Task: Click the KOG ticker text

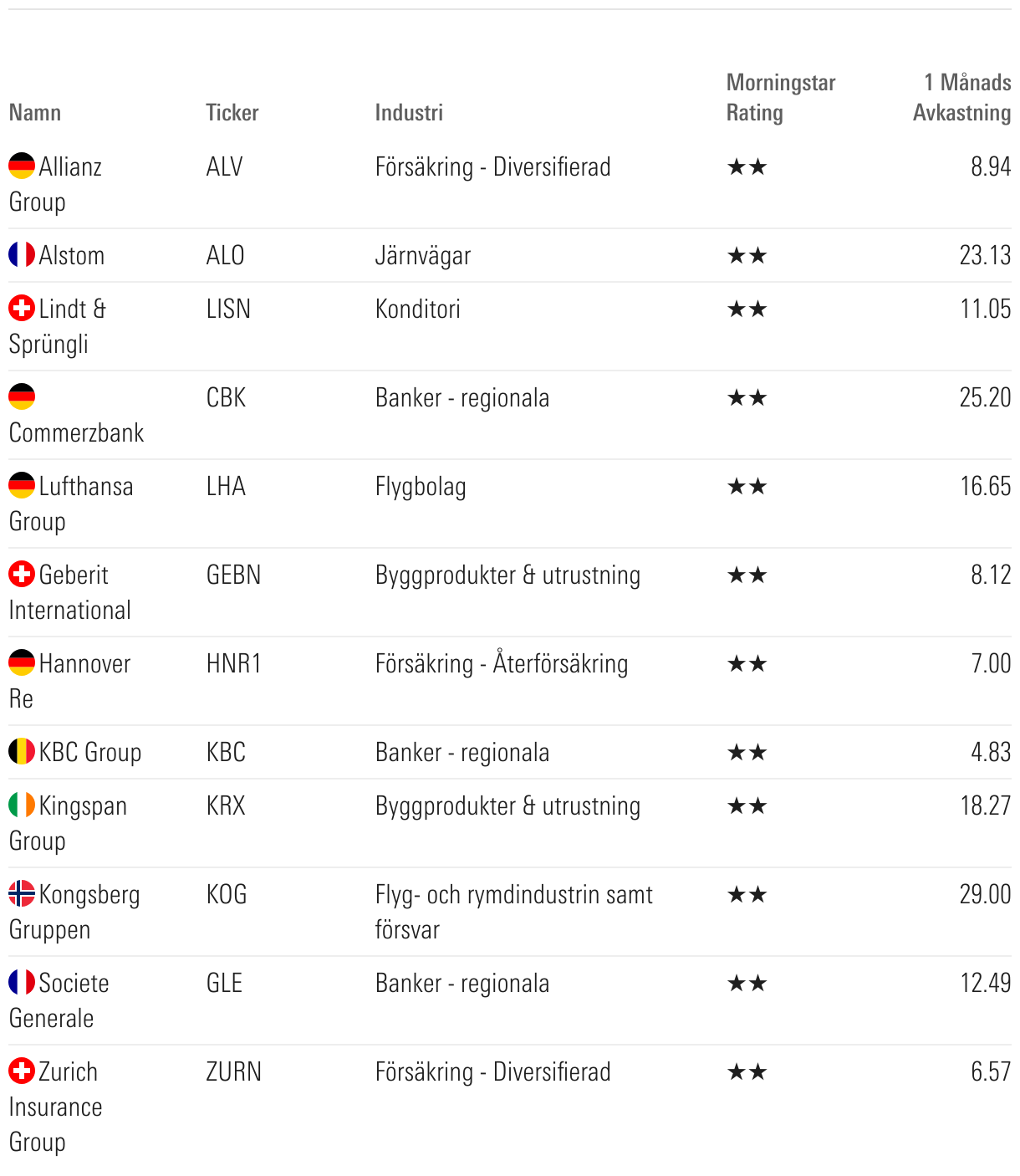Action: (227, 894)
